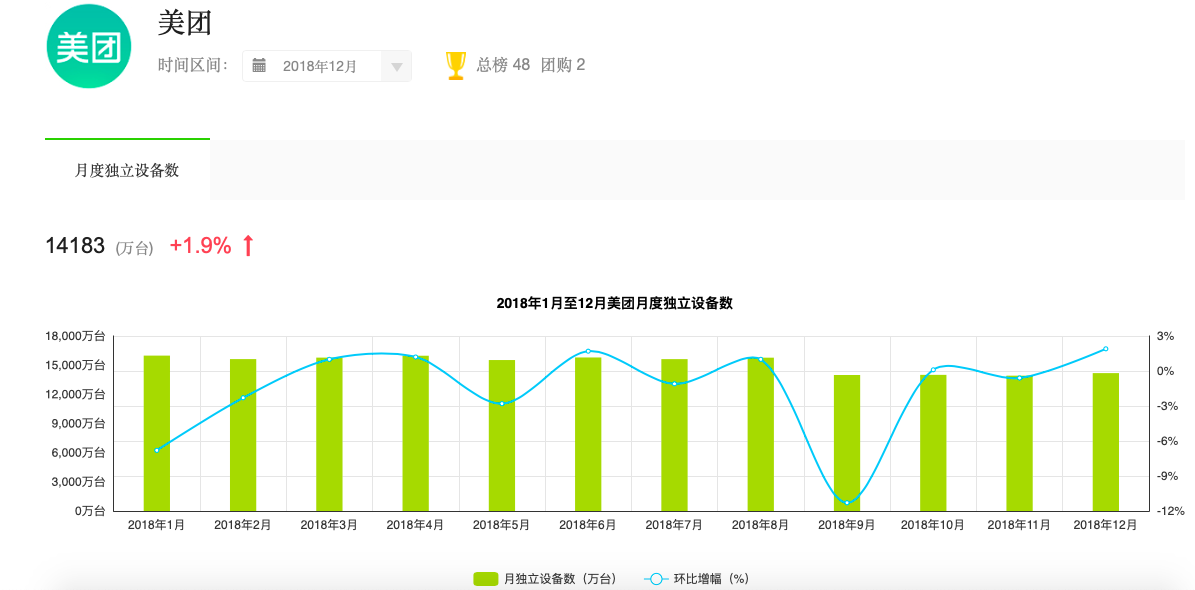Click the 2018年6月 x-axis label
Screen dimensions: 1195x590
[x=588, y=525]
